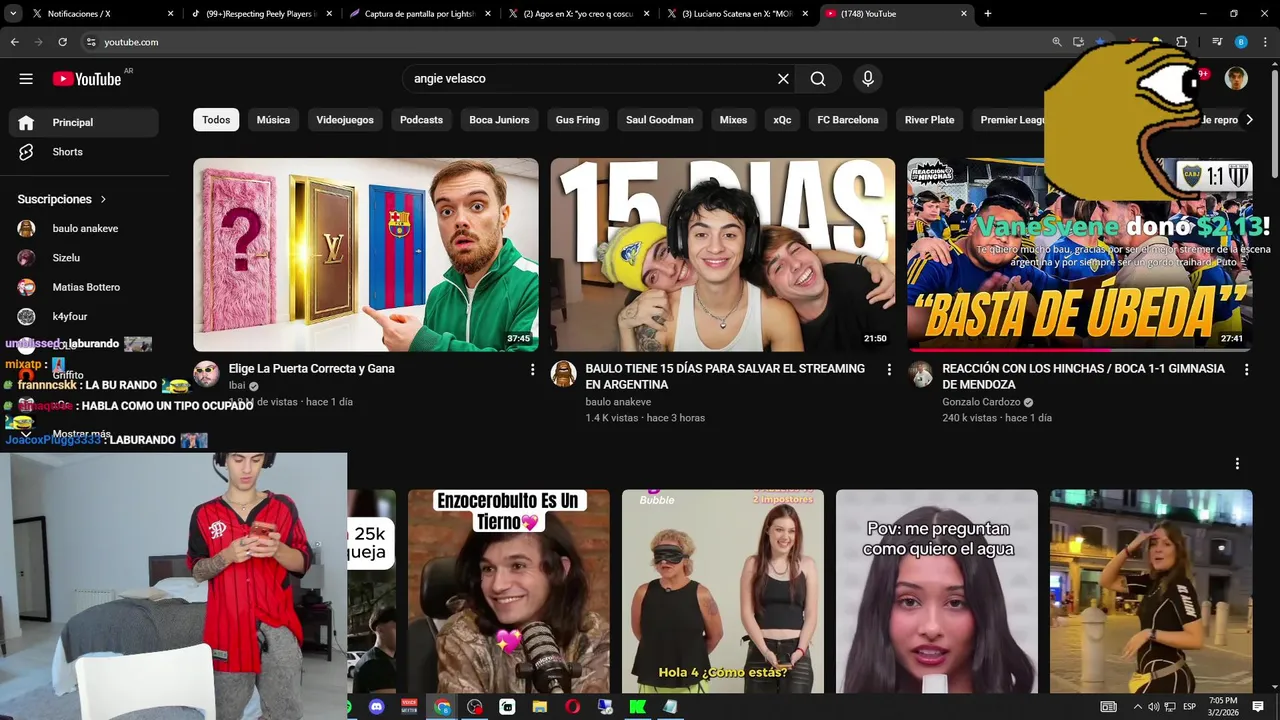The width and height of the screenshot is (1280, 720).
Task: Select the Música filter chip
Action: (x=273, y=120)
